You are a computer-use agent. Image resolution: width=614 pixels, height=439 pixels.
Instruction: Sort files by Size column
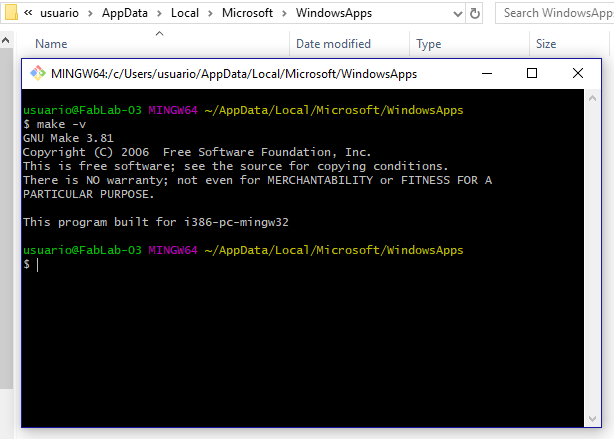click(546, 44)
